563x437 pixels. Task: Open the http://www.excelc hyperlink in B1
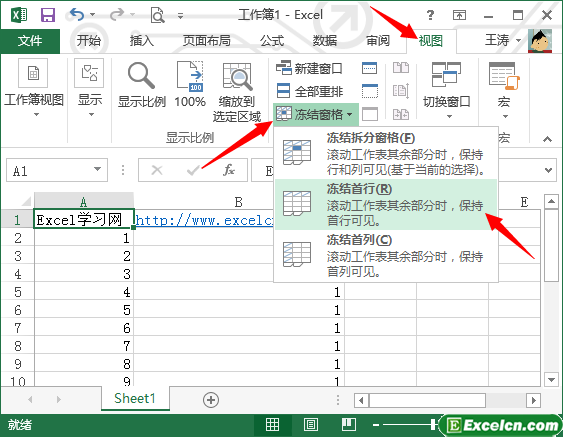pyautogui.click(x=204, y=220)
